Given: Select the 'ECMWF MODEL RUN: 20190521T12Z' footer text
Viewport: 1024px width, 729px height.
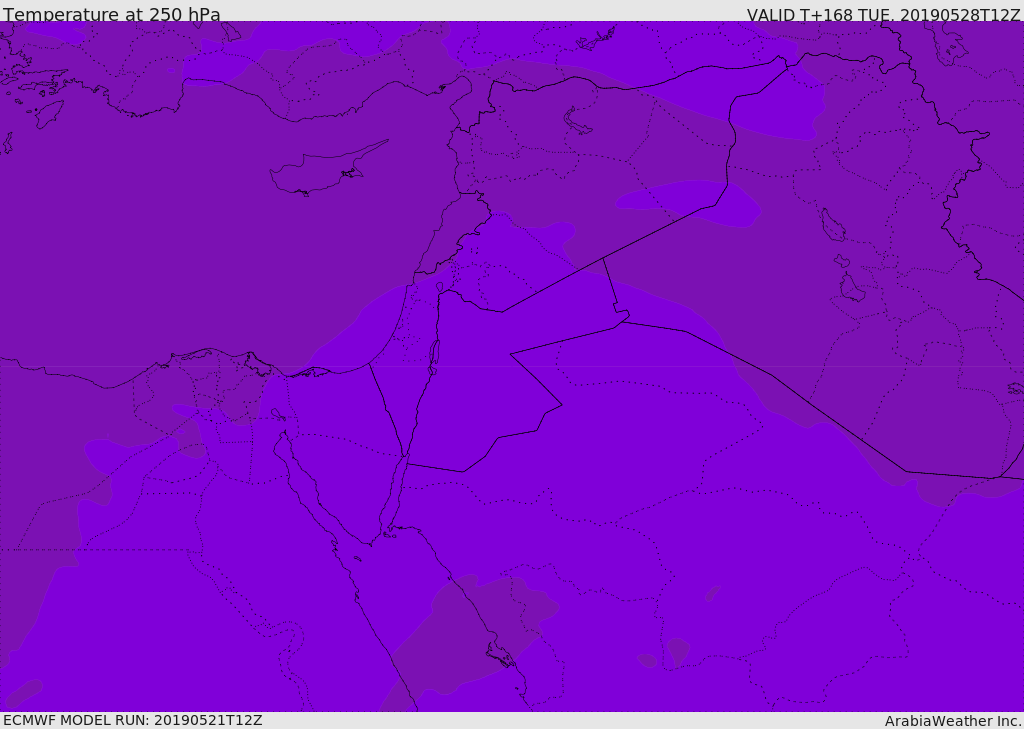Looking at the screenshot, I should point(133,720).
